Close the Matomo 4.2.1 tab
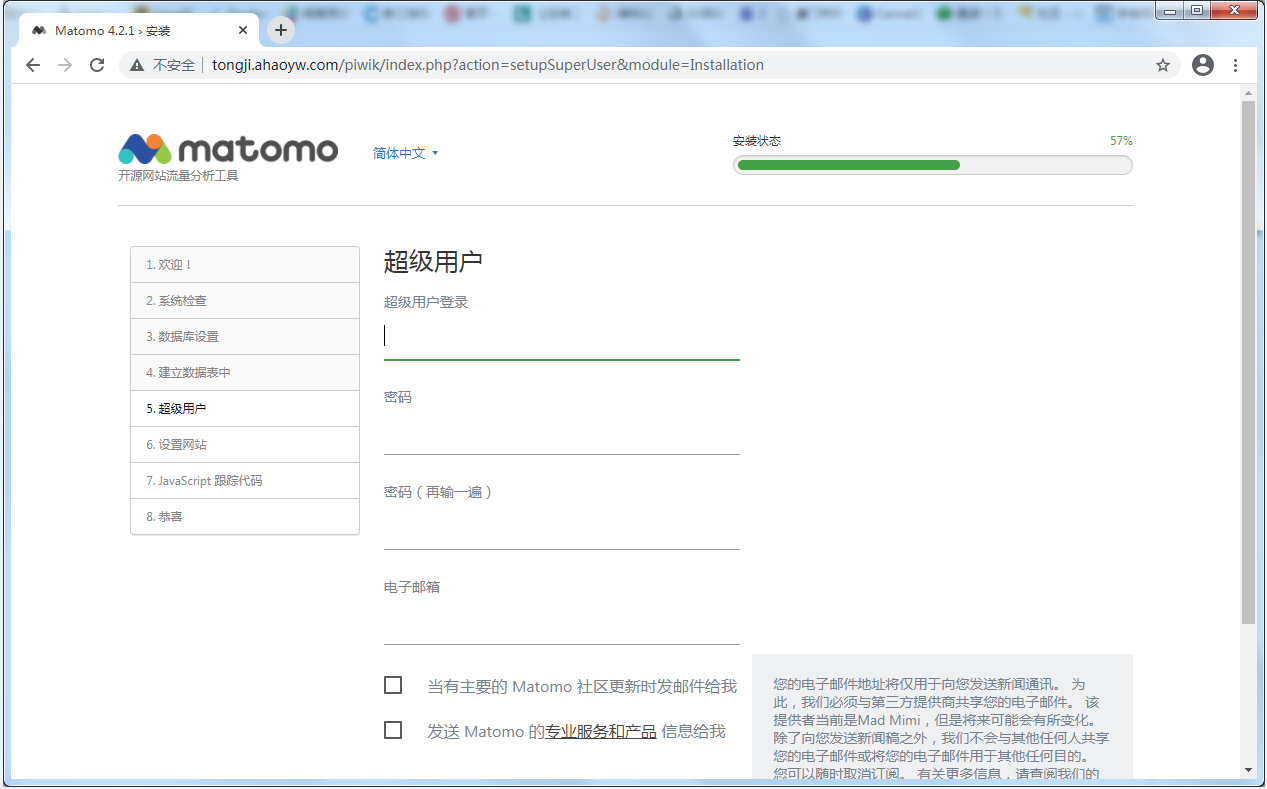1267x789 pixels. (x=243, y=30)
